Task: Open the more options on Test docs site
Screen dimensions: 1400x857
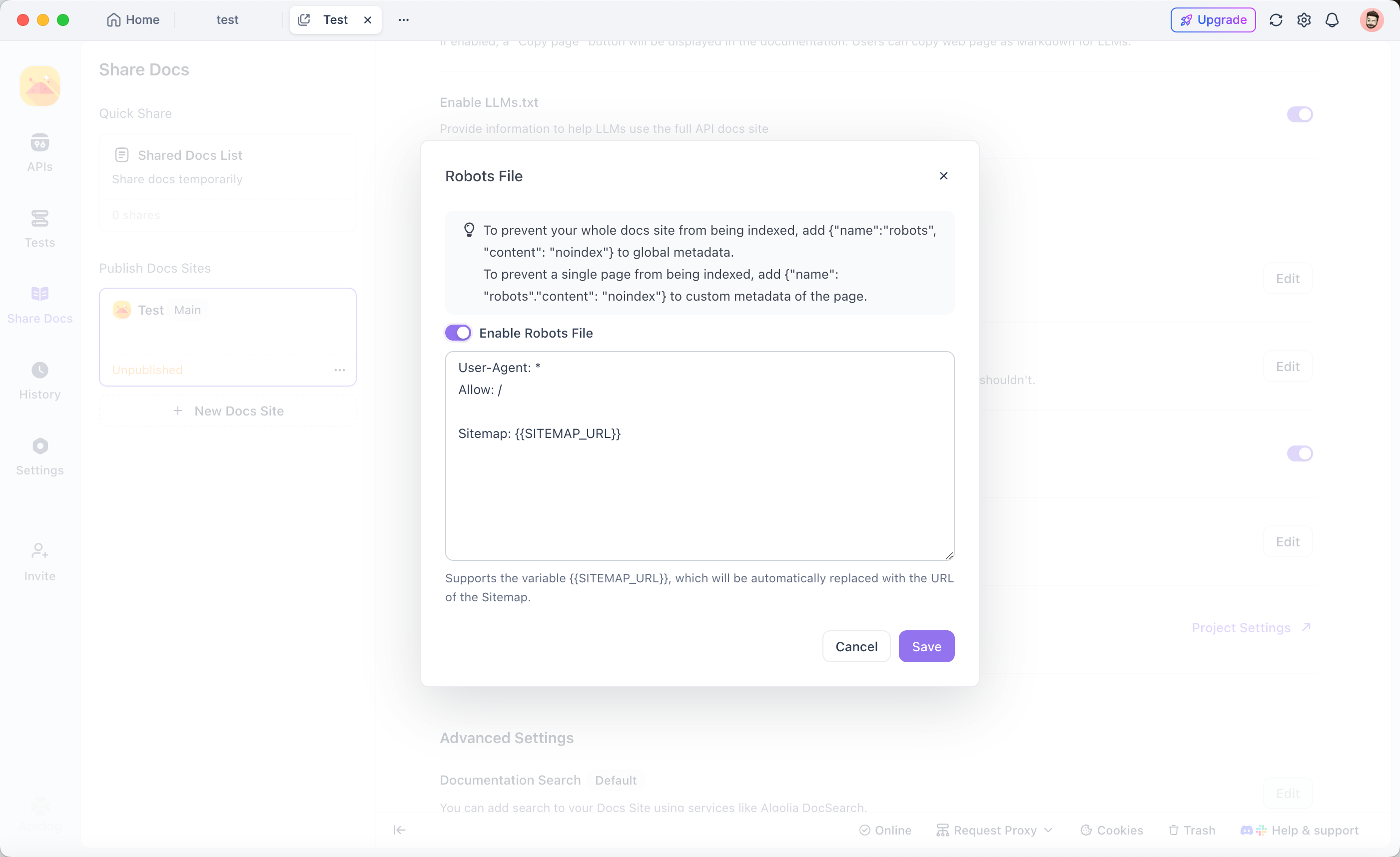Action: [340, 370]
